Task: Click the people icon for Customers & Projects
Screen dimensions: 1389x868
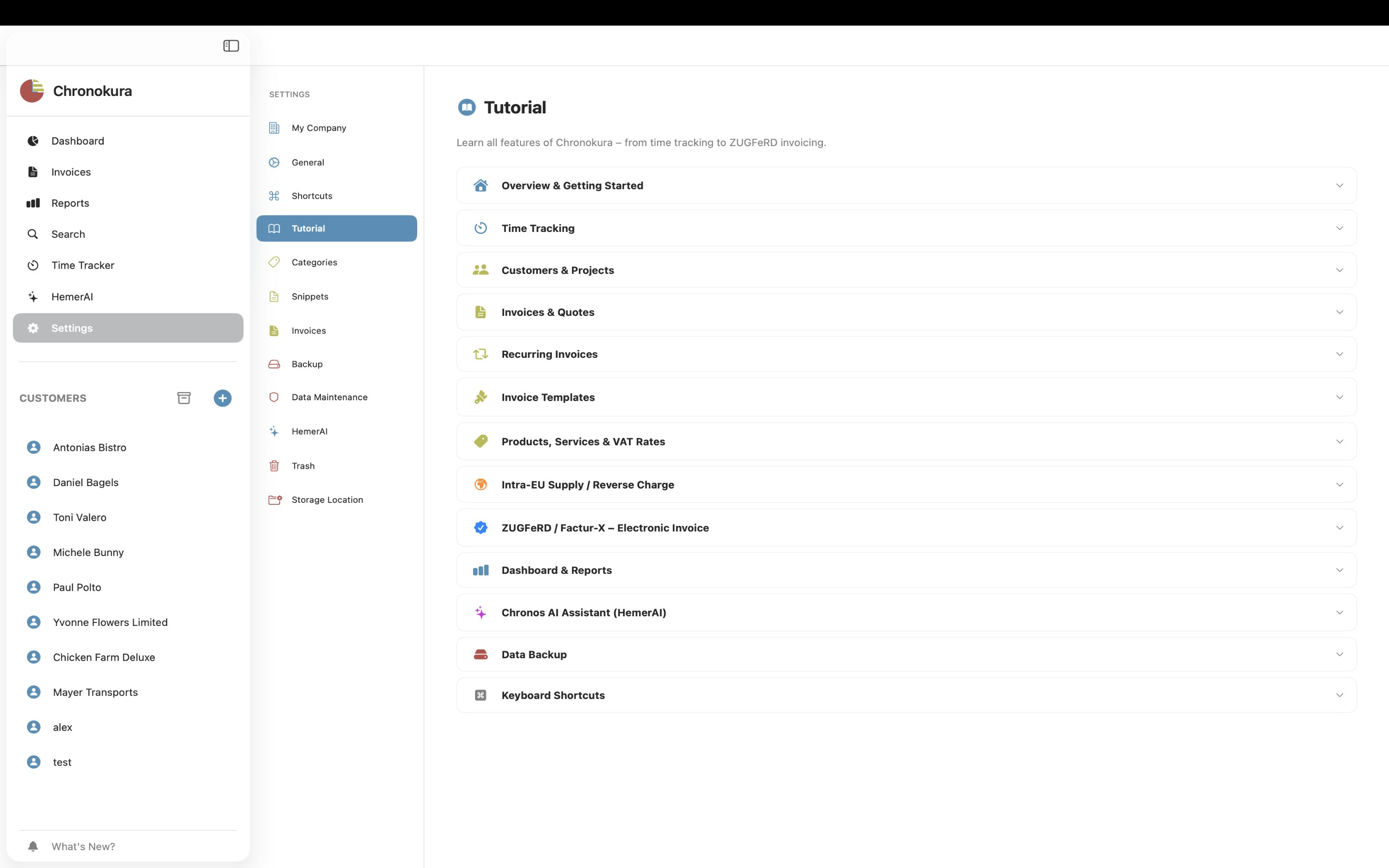Action: [480, 270]
